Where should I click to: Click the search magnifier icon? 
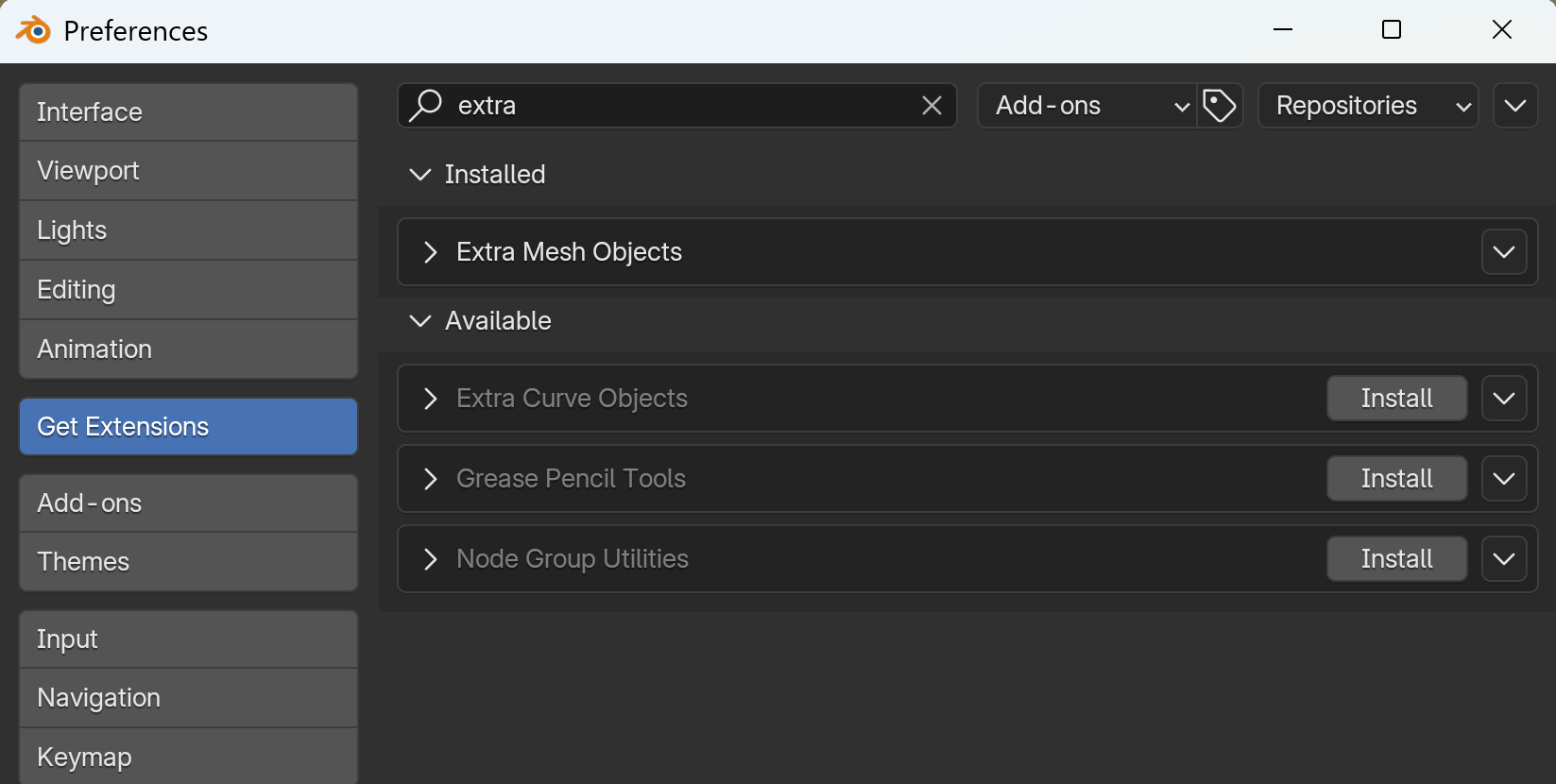(426, 105)
